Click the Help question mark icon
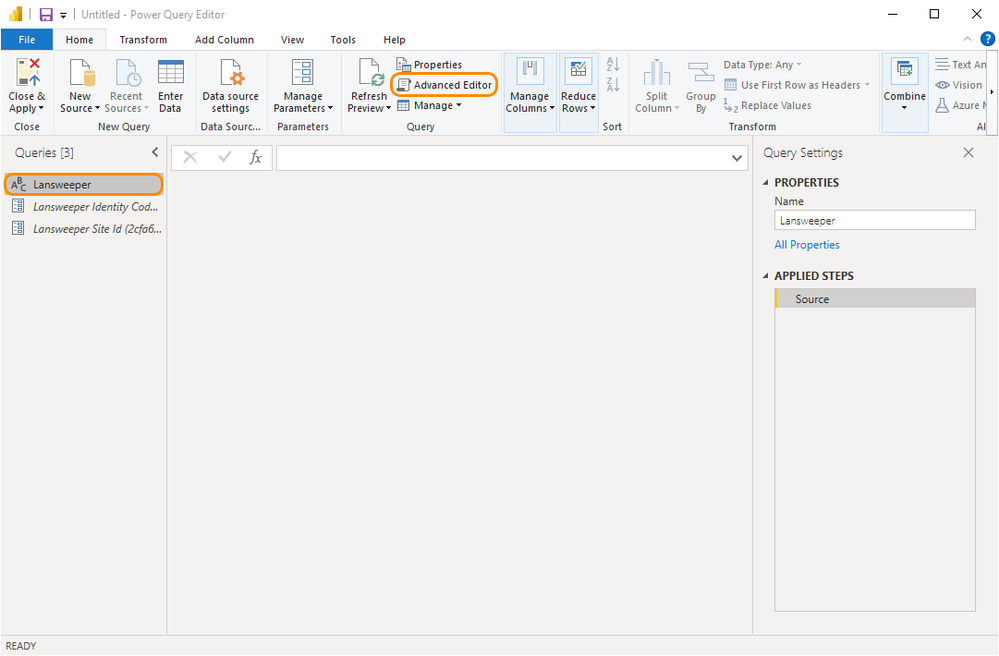The height and width of the screenshot is (656, 999). [x=987, y=39]
